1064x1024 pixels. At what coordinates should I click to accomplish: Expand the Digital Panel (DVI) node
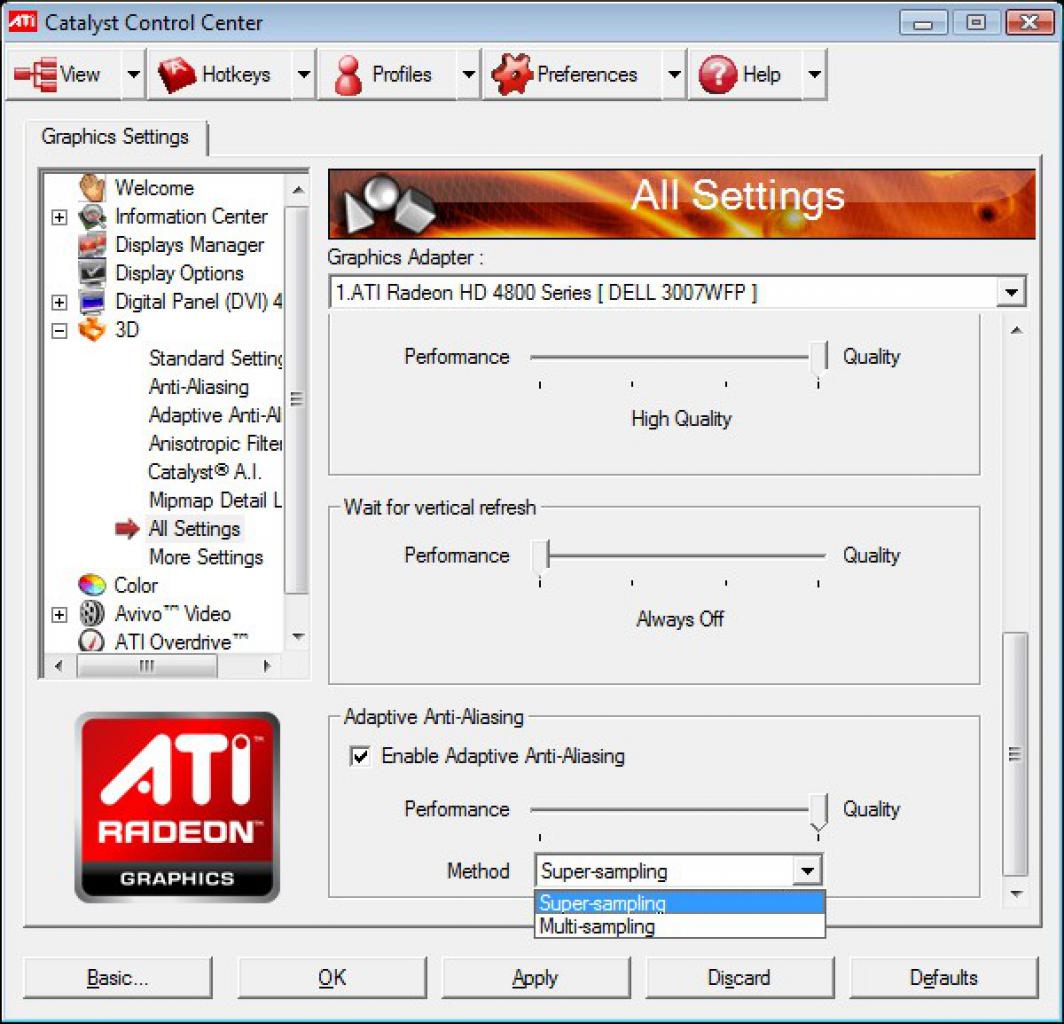pos(59,302)
